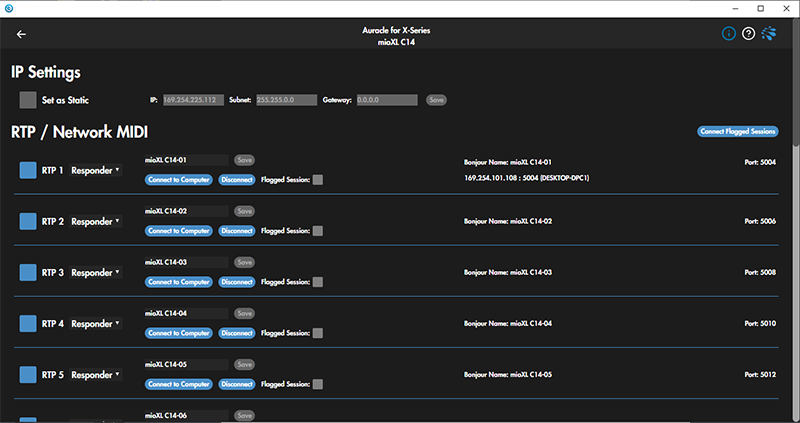
Task: Click the blue Auracle logo in the header
Action: click(769, 34)
